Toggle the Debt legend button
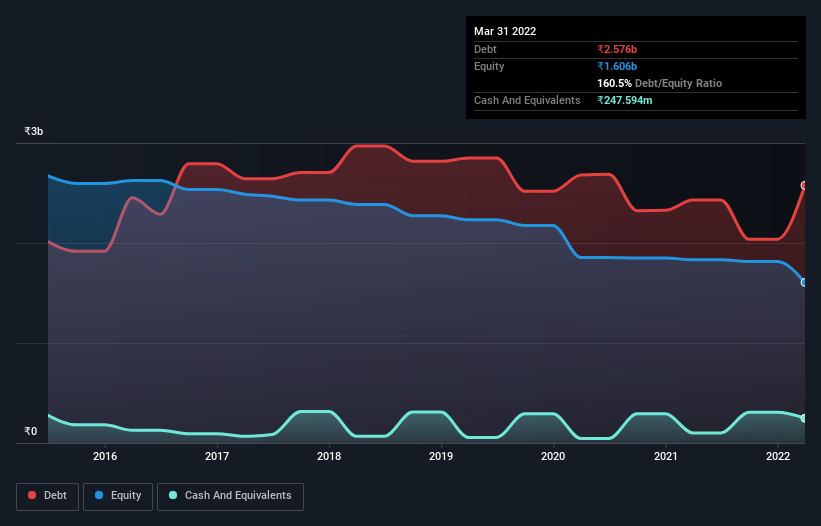This screenshot has height=526, width=821. 48,496
